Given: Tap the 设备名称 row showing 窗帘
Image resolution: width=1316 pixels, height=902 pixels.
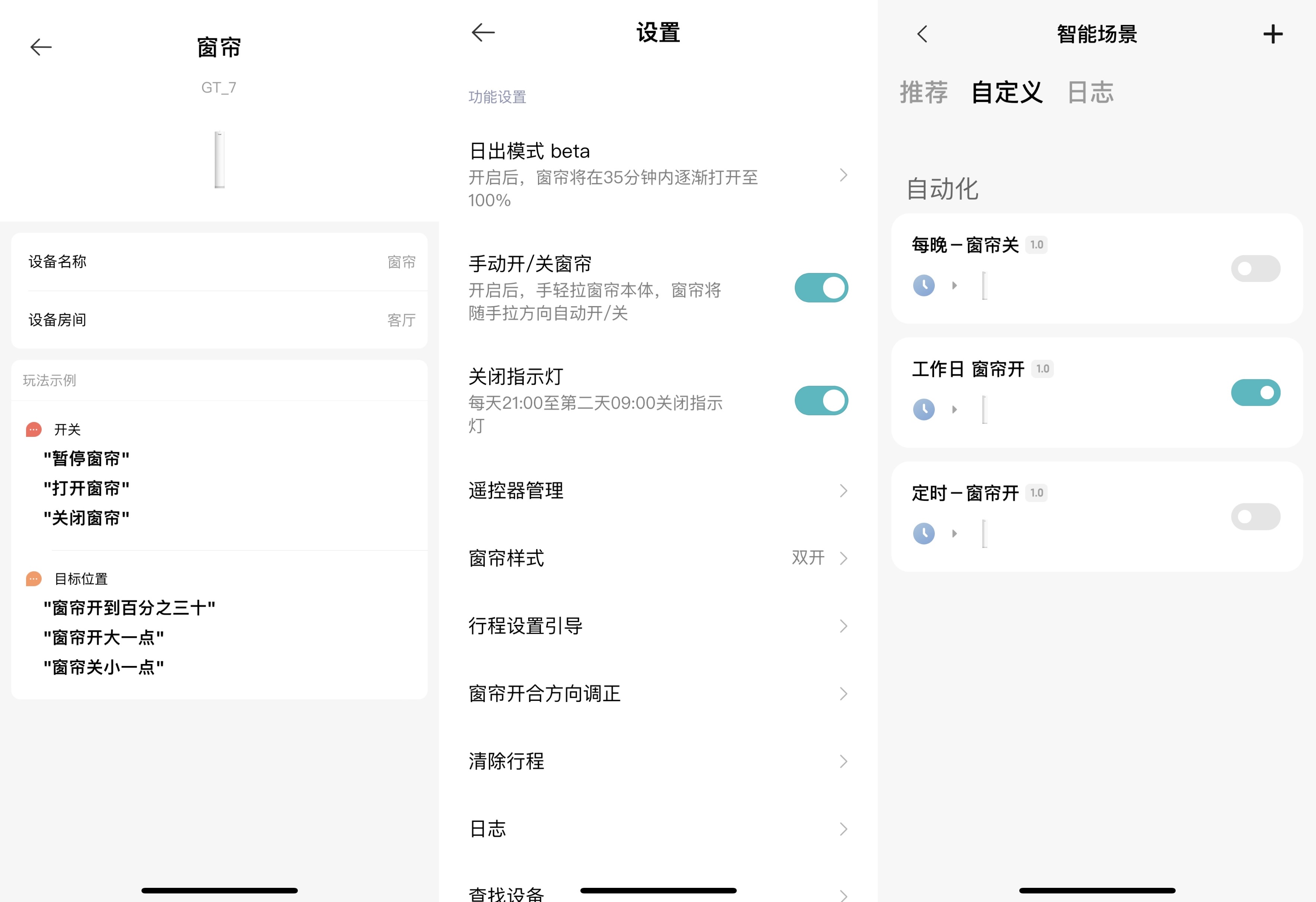Looking at the screenshot, I should tap(221, 262).
